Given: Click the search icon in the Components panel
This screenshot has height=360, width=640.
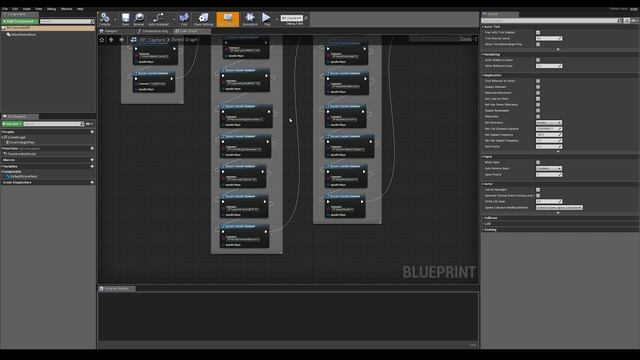Looking at the screenshot, I should [93, 21].
